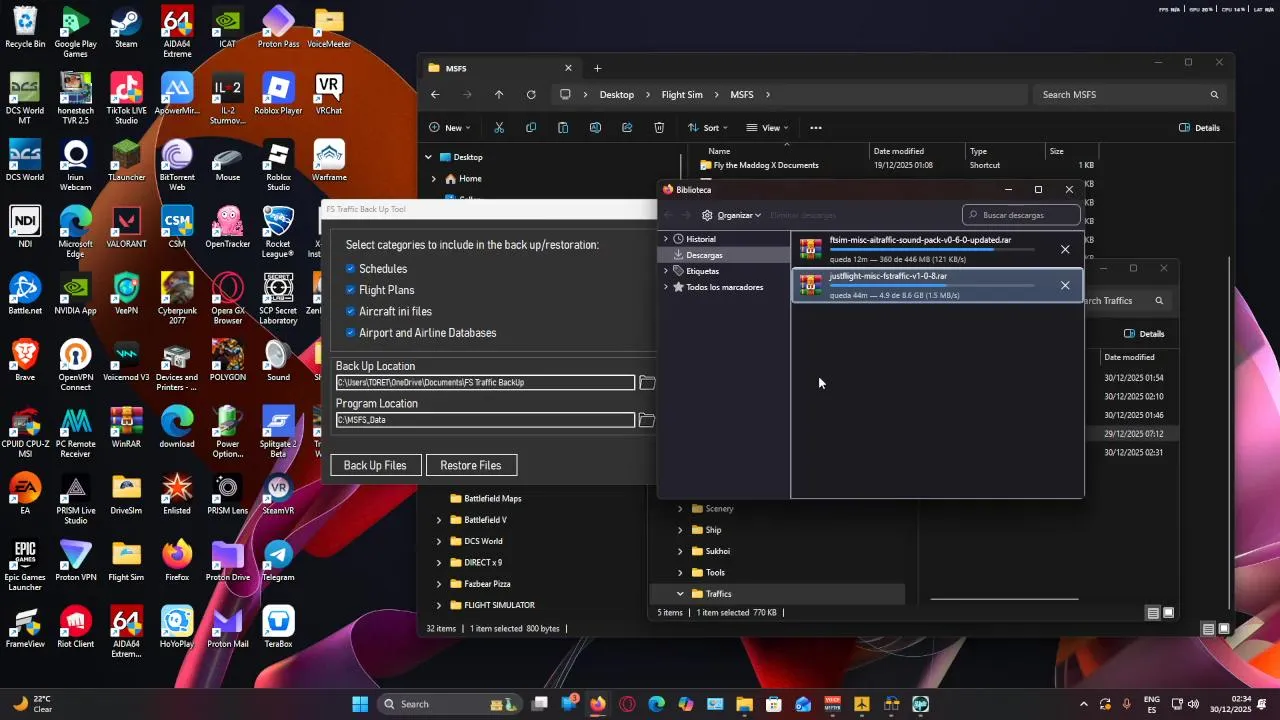
Task: Toggle the Flight Plans checkbox
Action: coord(351,290)
